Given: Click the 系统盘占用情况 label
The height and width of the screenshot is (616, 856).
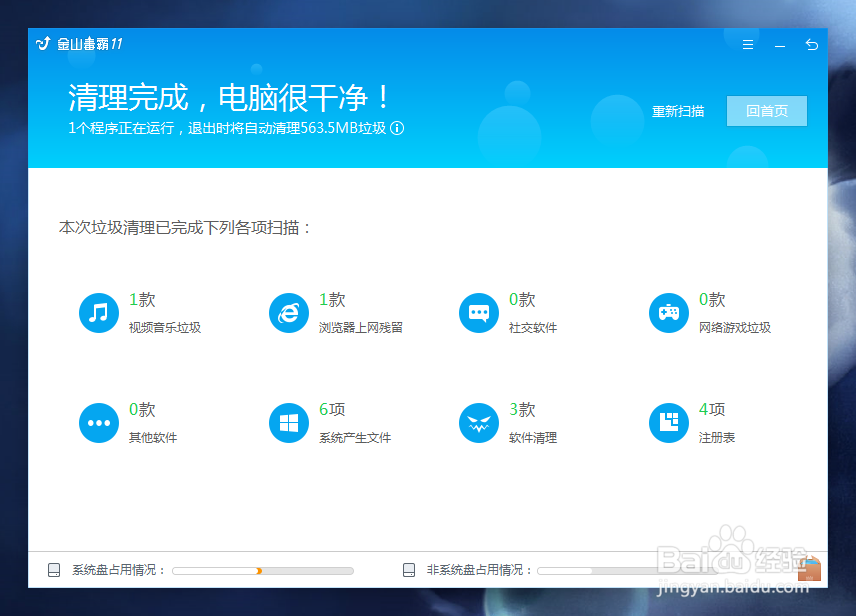Looking at the screenshot, I should (118, 570).
